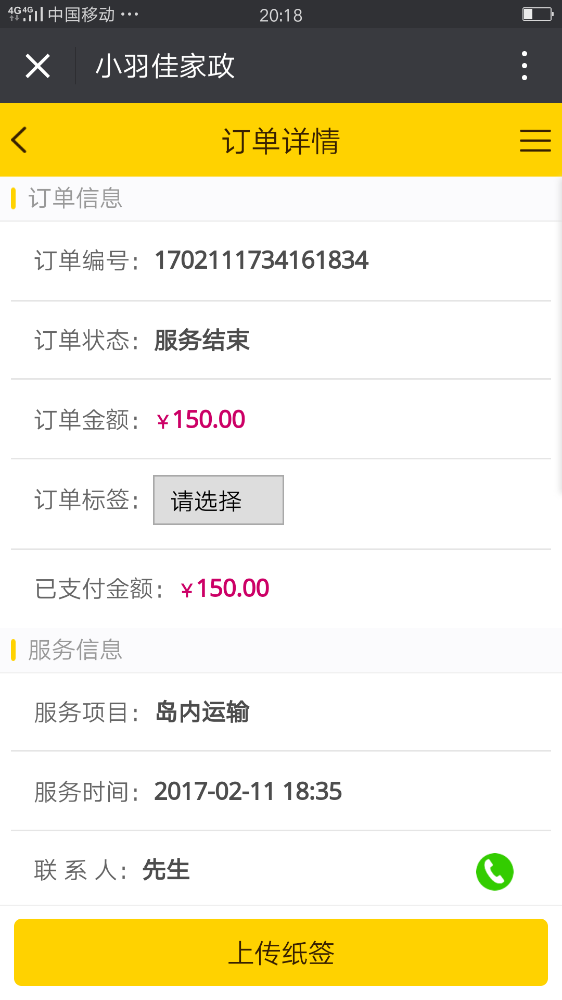Open the hamburger menu icon
This screenshot has width=562, height=1000.
coord(535,140)
